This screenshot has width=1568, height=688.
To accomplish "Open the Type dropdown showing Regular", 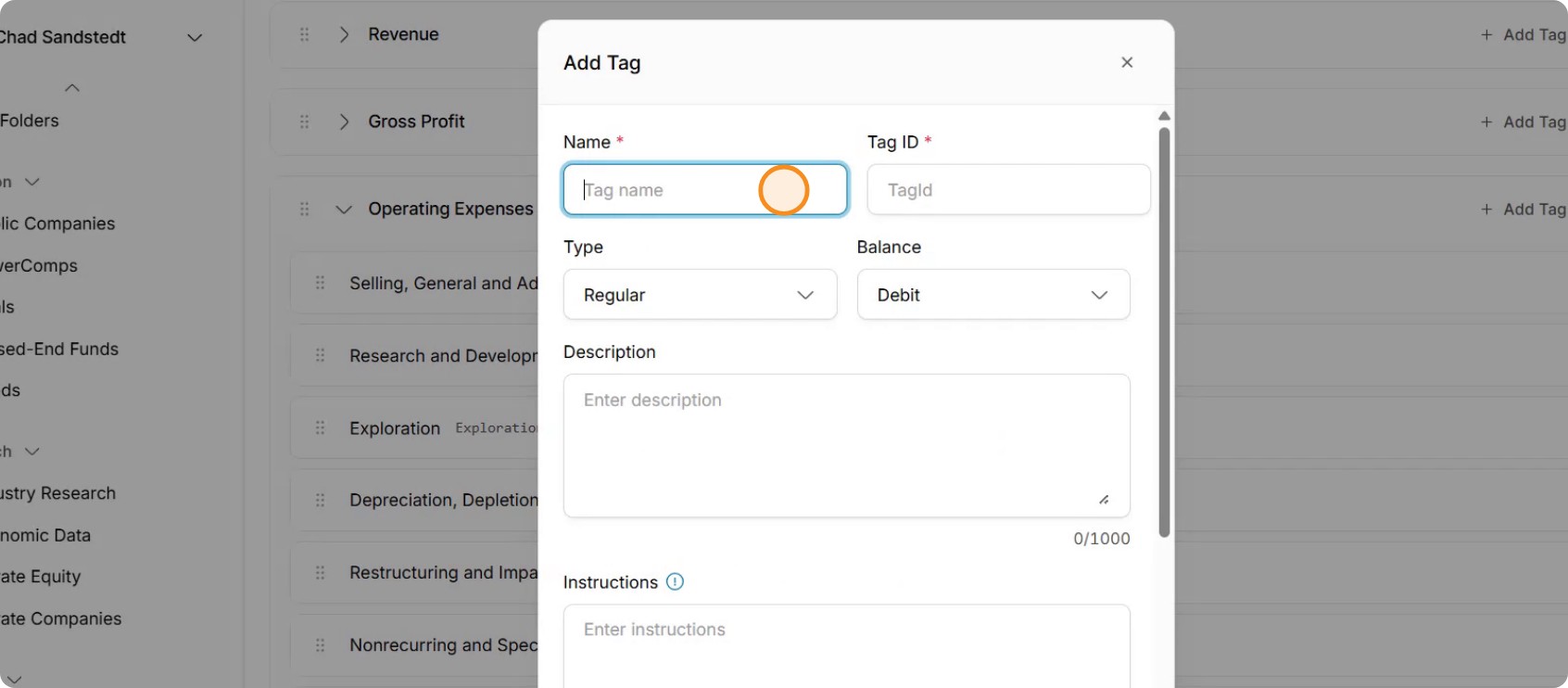I will coord(700,295).
